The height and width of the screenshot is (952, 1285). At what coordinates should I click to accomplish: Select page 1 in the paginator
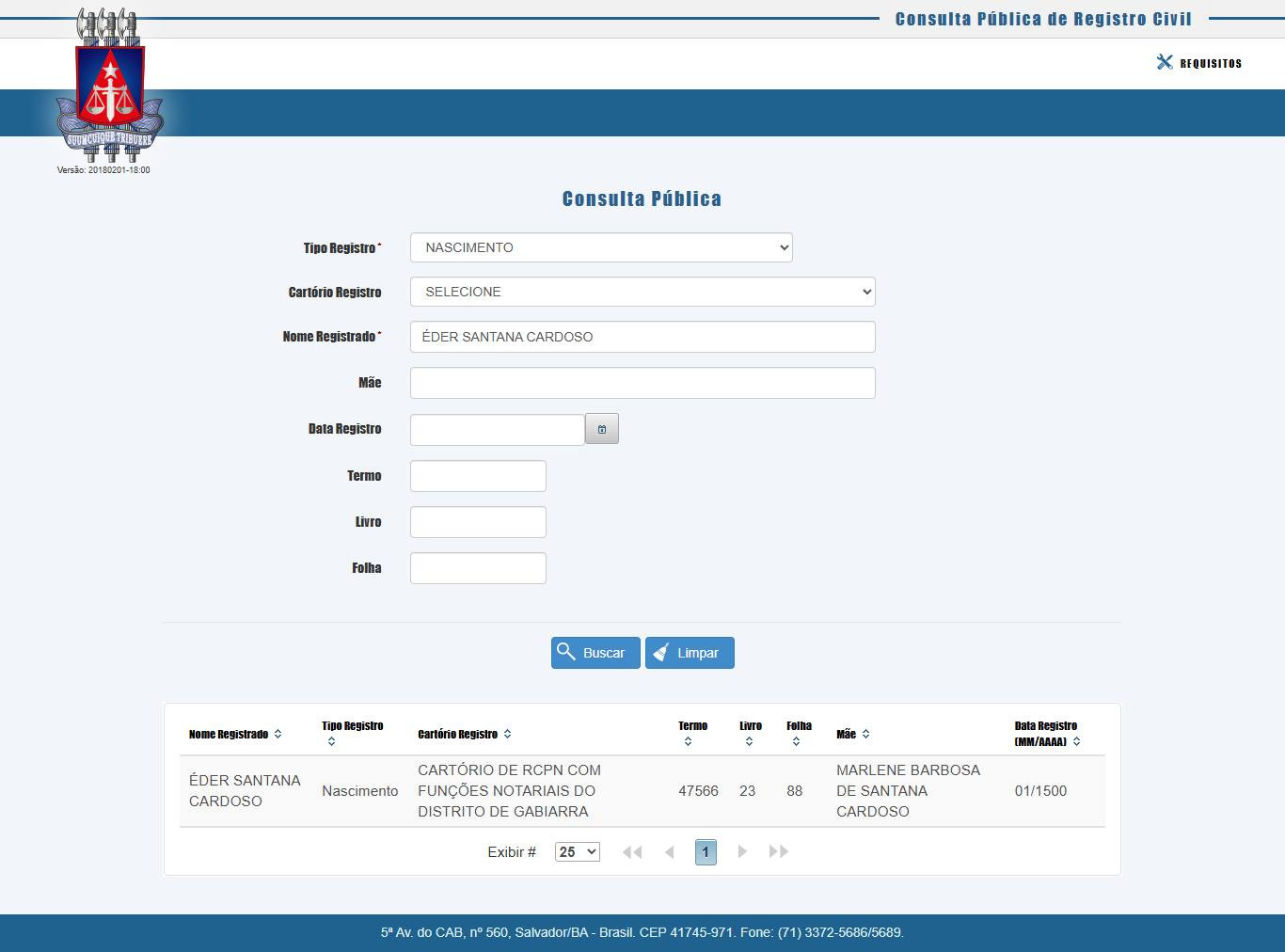click(706, 851)
